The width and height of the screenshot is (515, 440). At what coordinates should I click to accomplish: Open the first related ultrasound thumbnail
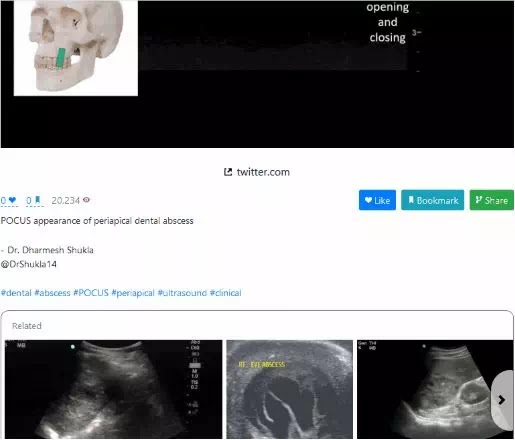tap(113, 389)
